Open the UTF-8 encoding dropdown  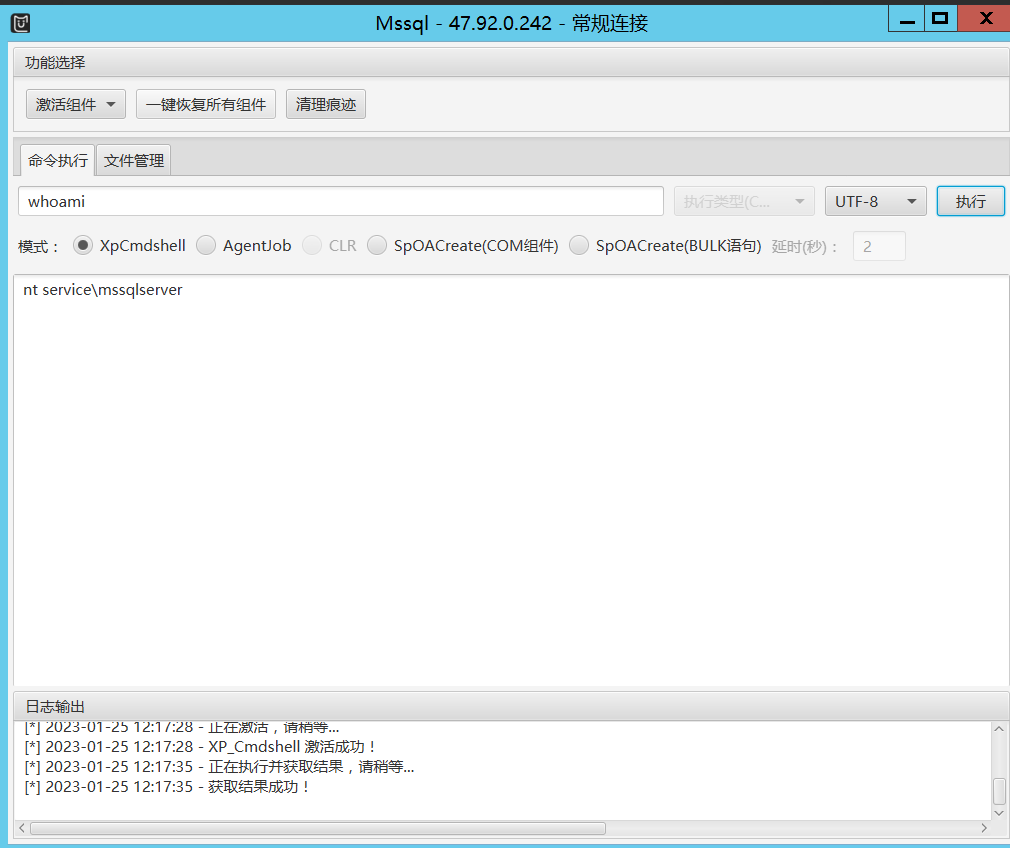[x=875, y=202]
